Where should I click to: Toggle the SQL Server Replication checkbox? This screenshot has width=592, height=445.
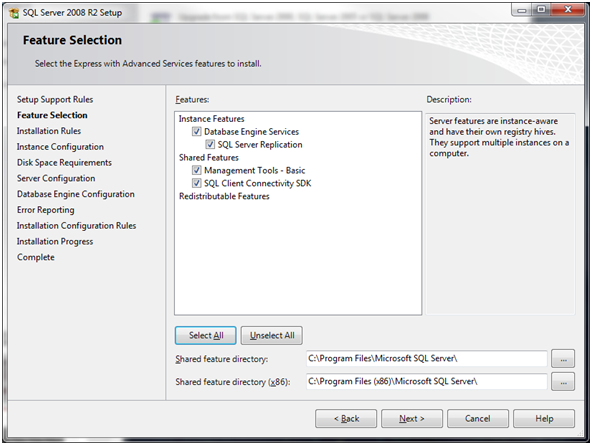click(210, 144)
